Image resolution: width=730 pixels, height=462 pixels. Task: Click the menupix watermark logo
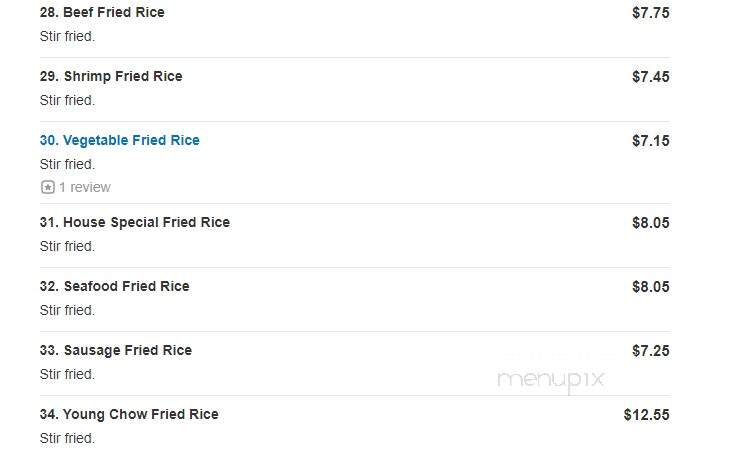(551, 380)
